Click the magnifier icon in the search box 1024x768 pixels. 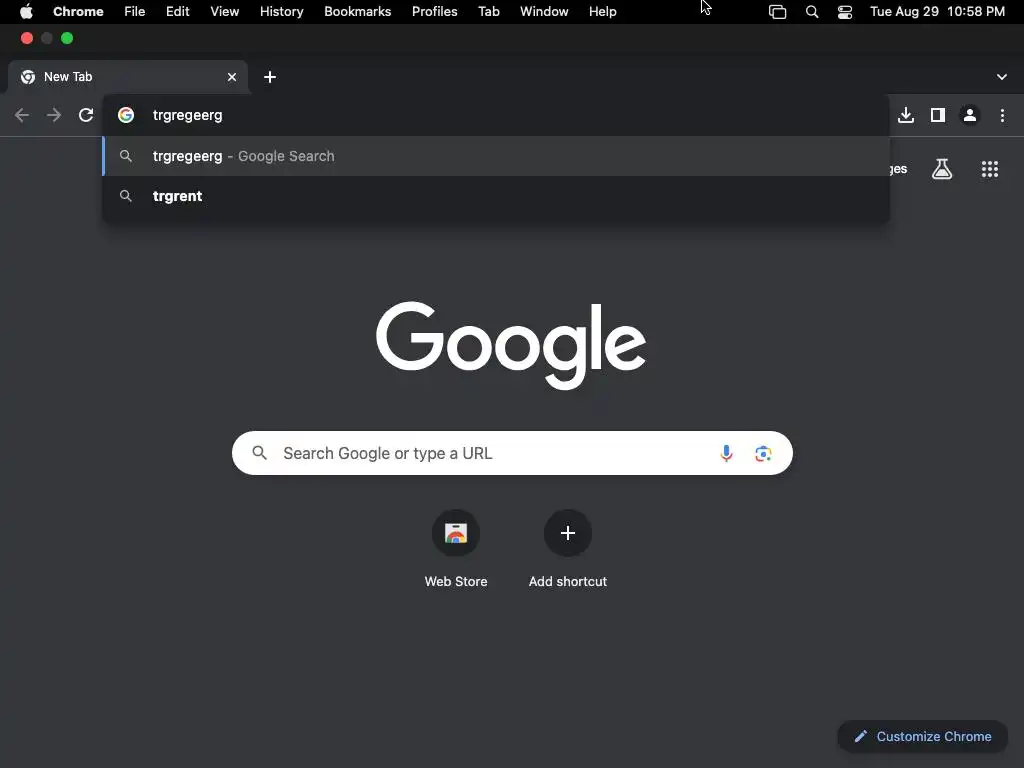pyautogui.click(x=259, y=453)
